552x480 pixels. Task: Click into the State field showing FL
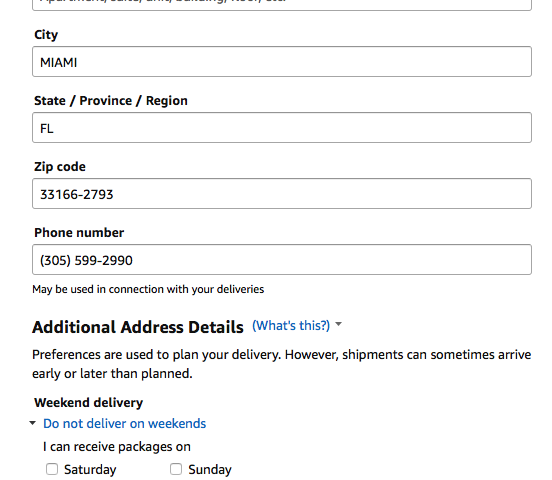282,127
